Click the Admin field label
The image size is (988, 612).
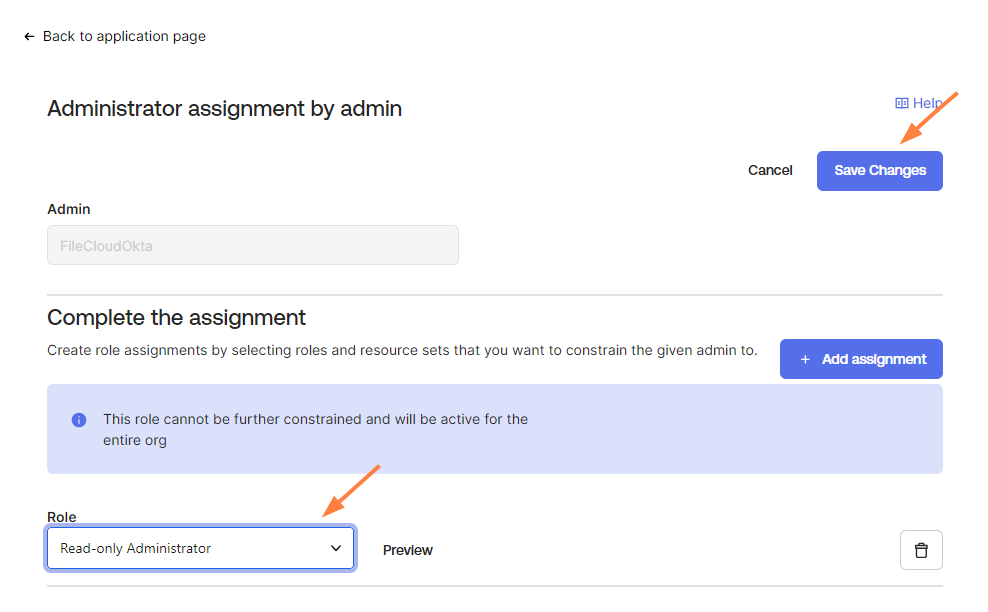pyautogui.click(x=69, y=209)
